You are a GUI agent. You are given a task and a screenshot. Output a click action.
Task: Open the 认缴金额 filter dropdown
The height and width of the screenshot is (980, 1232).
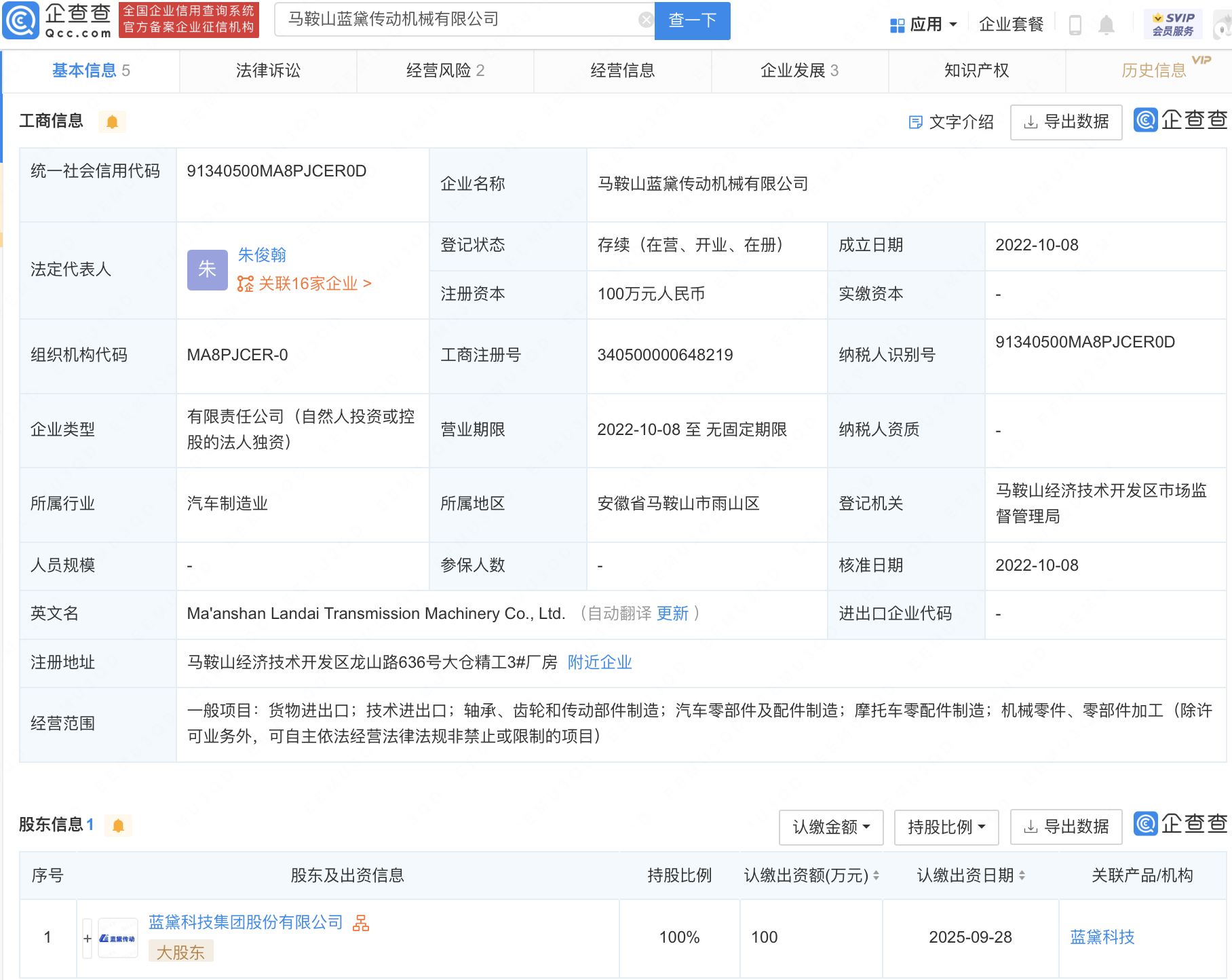click(831, 827)
